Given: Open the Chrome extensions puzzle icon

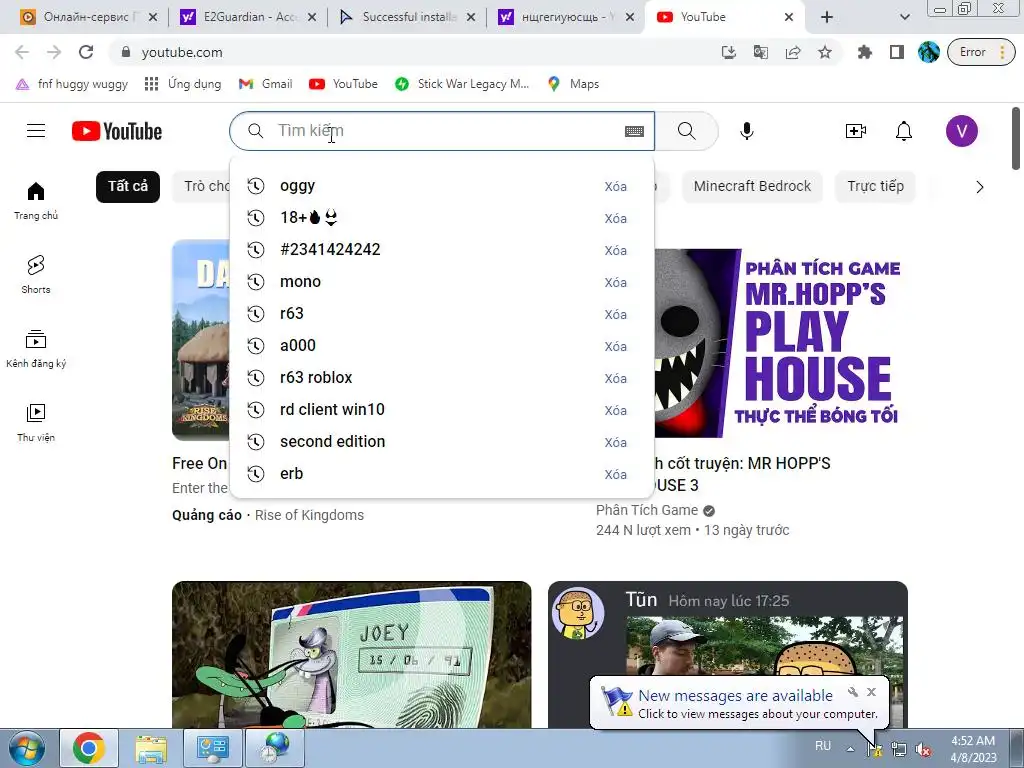Looking at the screenshot, I should (x=865, y=52).
